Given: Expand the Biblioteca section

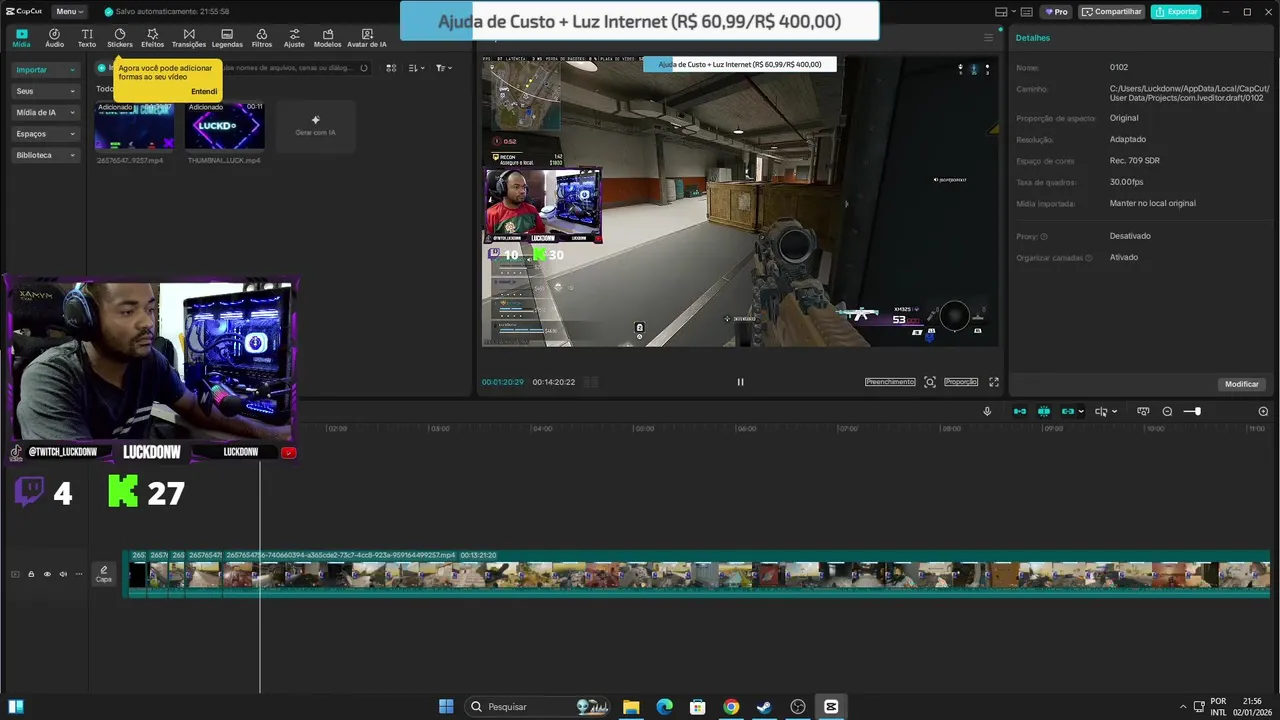Looking at the screenshot, I should (x=45, y=155).
